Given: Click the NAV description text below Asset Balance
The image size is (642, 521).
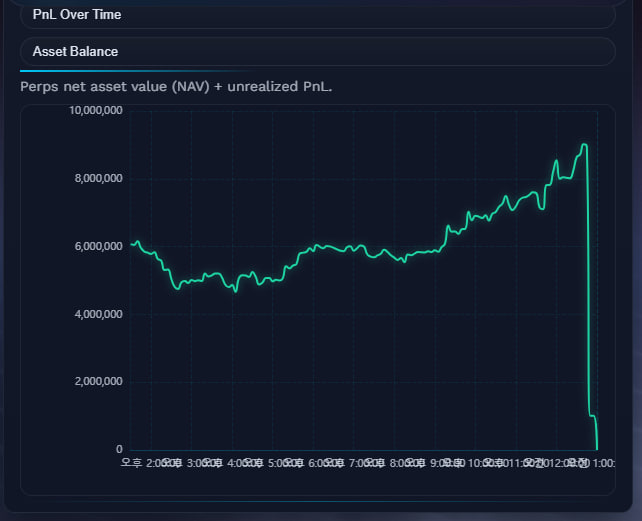Looking at the screenshot, I should coord(176,87).
